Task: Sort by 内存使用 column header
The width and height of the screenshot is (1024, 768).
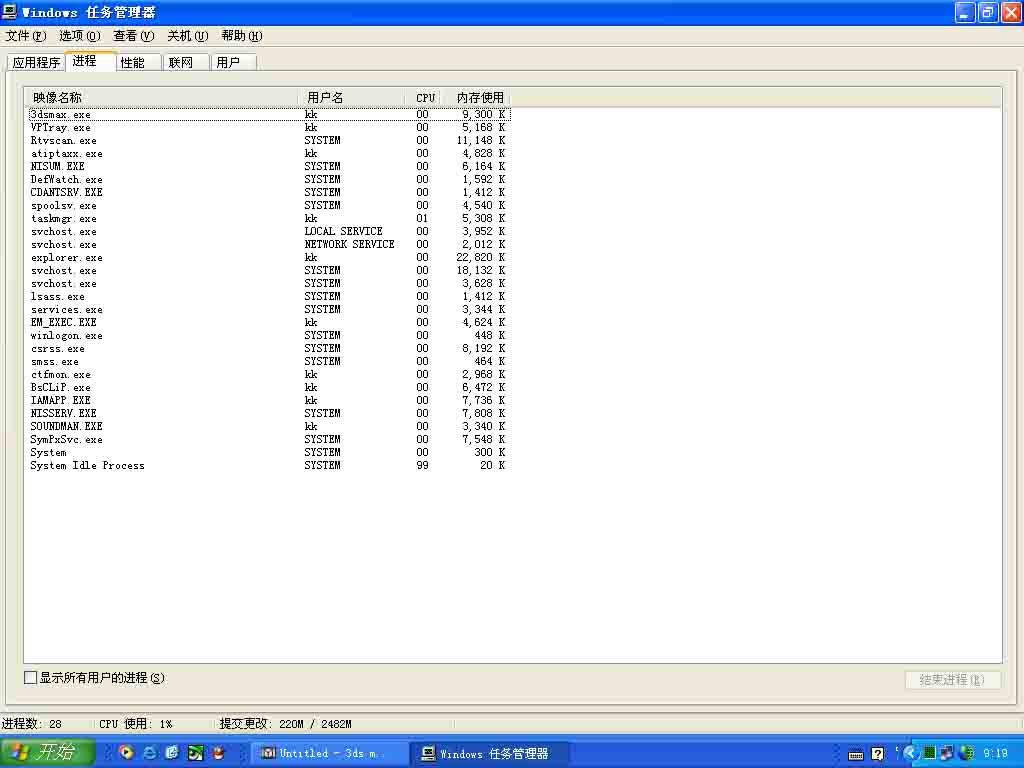Action: pyautogui.click(x=477, y=98)
